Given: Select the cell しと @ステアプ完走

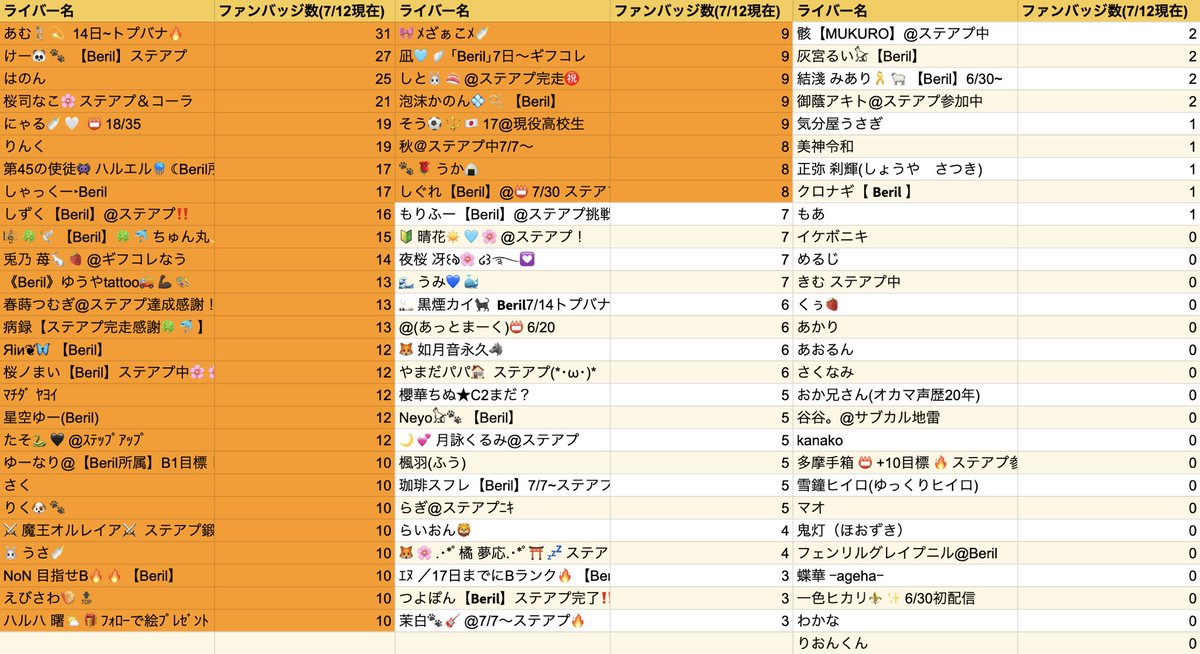Looking at the screenshot, I should [504, 79].
